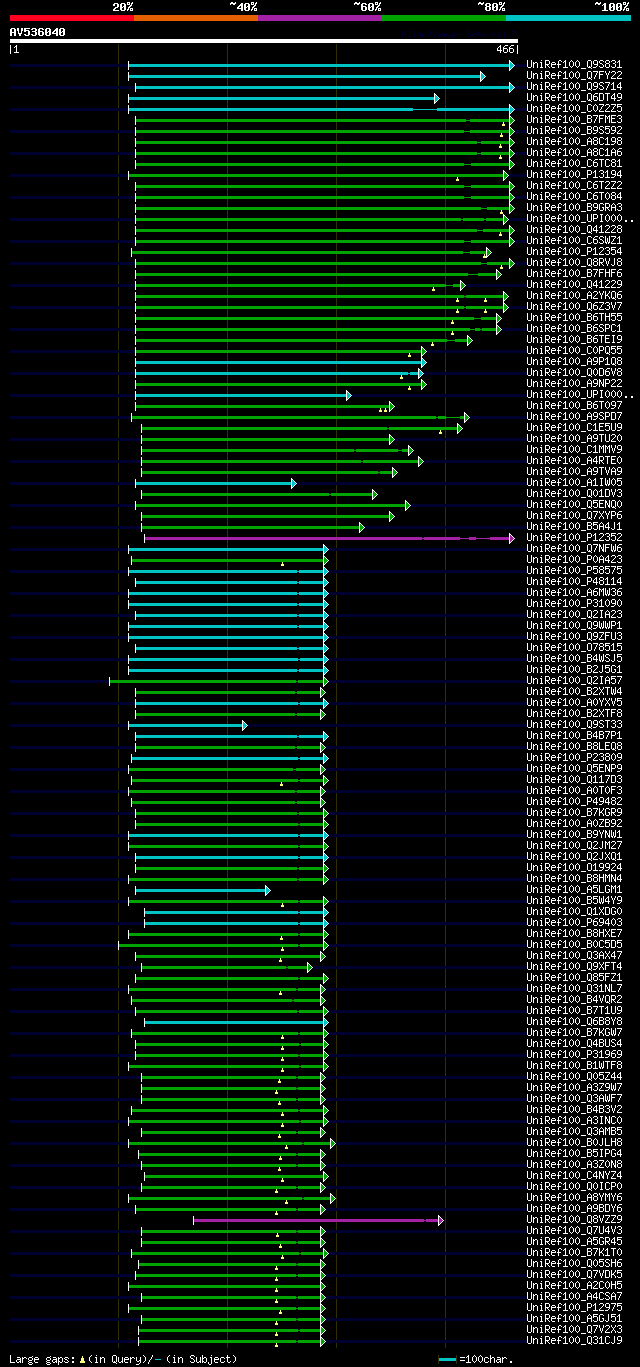This screenshot has width=640, height=1367.
Task: Click the Large gaps legend text
Action: click(x=123, y=1359)
